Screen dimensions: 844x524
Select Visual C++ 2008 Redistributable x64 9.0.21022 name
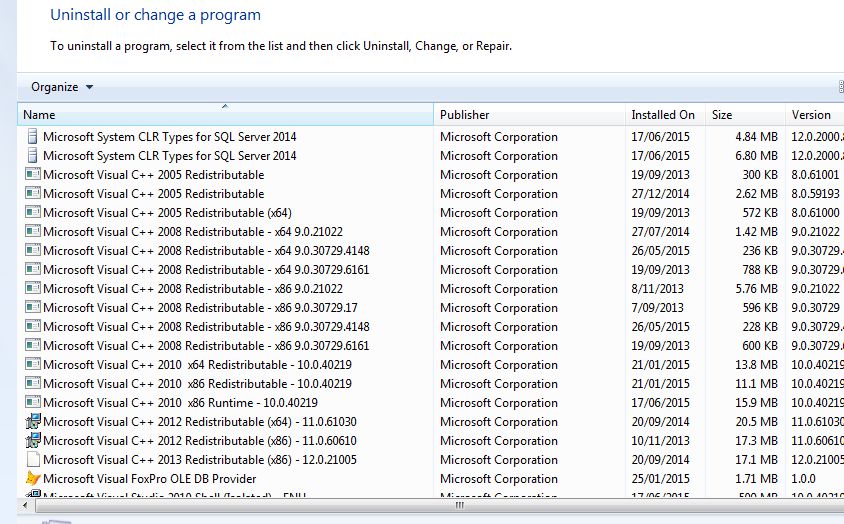click(193, 232)
